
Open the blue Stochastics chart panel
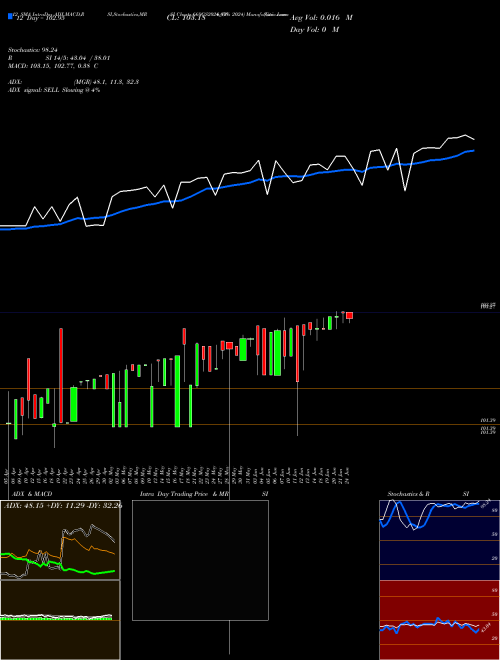[x=439, y=540]
